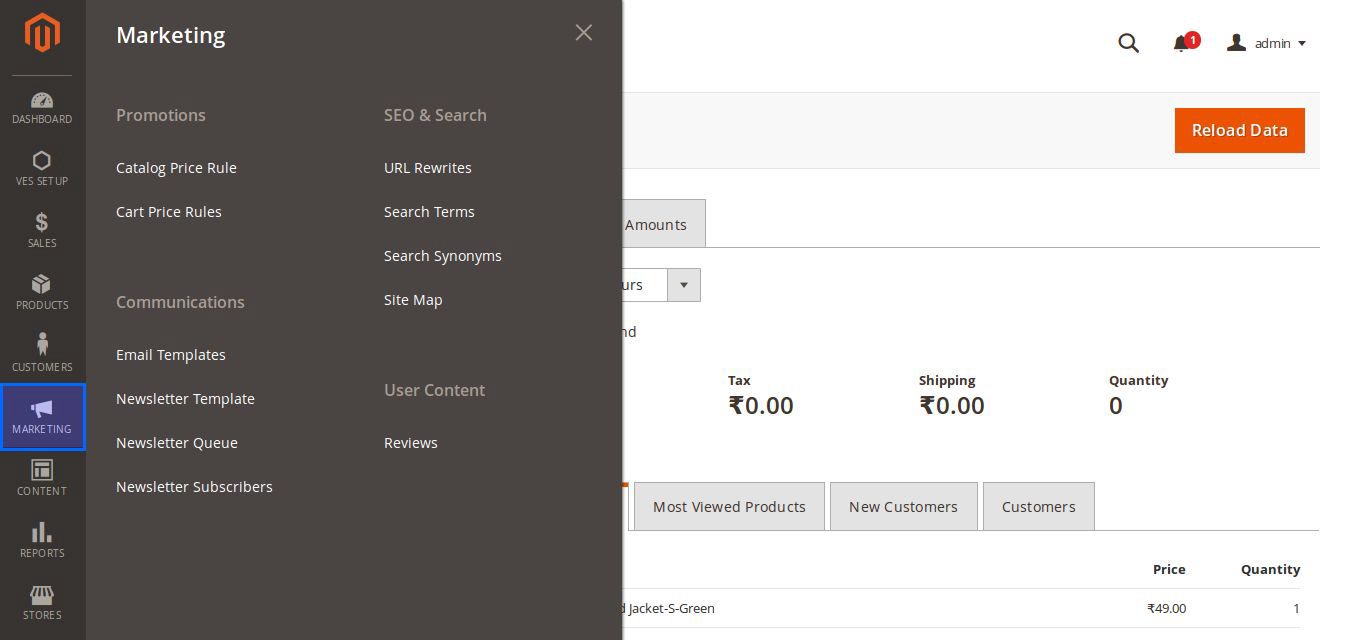Open the Content layout icon
The width and height of the screenshot is (1350, 640).
[42, 470]
